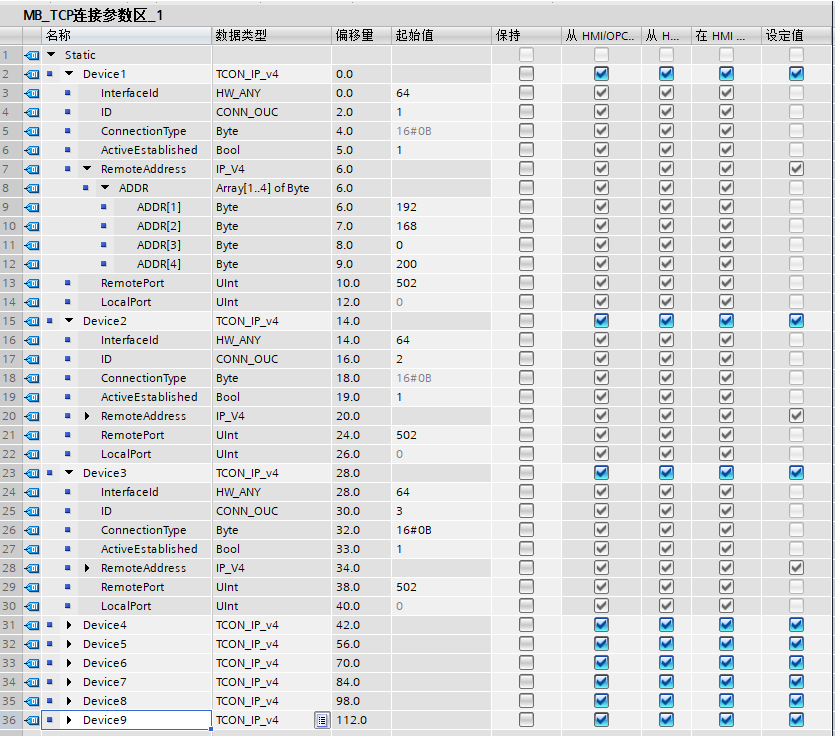Image resolution: width=835 pixels, height=736 pixels.
Task: Select row number 36 header
Action: coord(11,720)
